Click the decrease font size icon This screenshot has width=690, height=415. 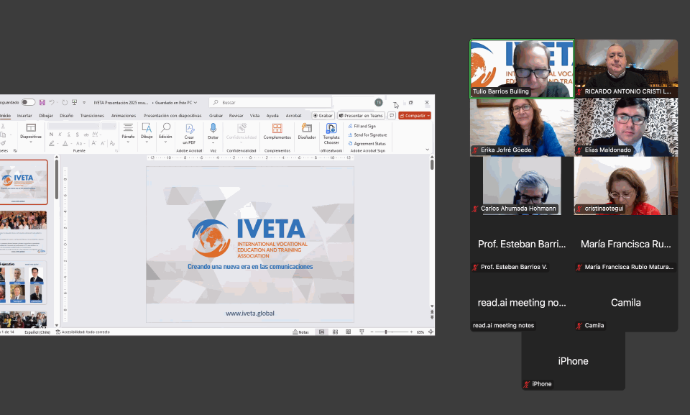(x=103, y=143)
